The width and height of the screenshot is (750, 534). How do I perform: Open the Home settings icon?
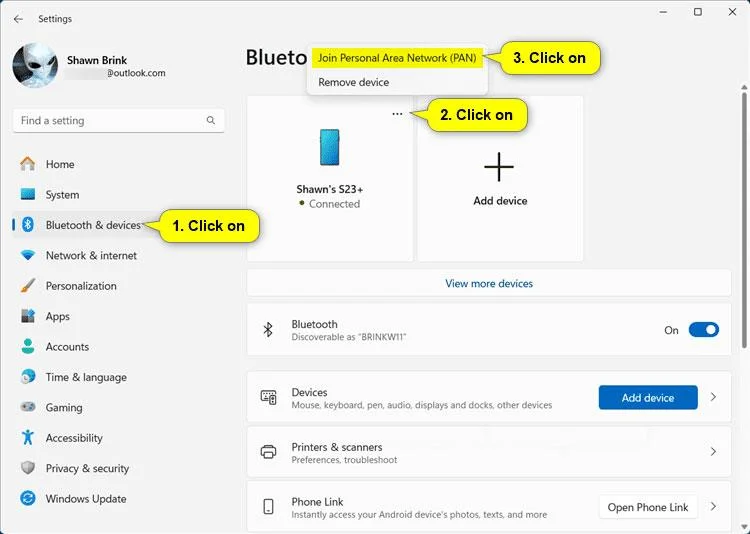(x=28, y=164)
